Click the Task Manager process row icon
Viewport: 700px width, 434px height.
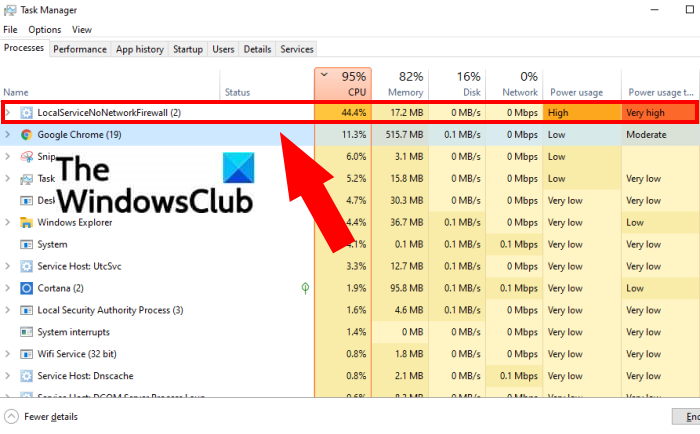26,179
